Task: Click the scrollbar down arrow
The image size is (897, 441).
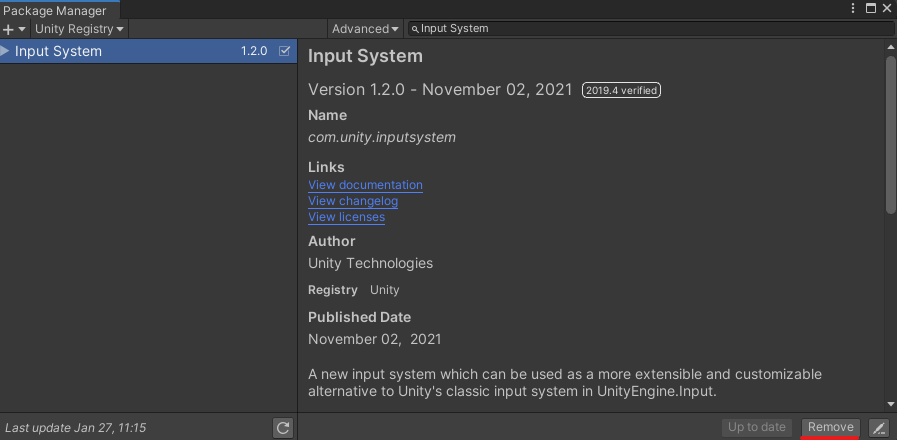Action: point(890,403)
